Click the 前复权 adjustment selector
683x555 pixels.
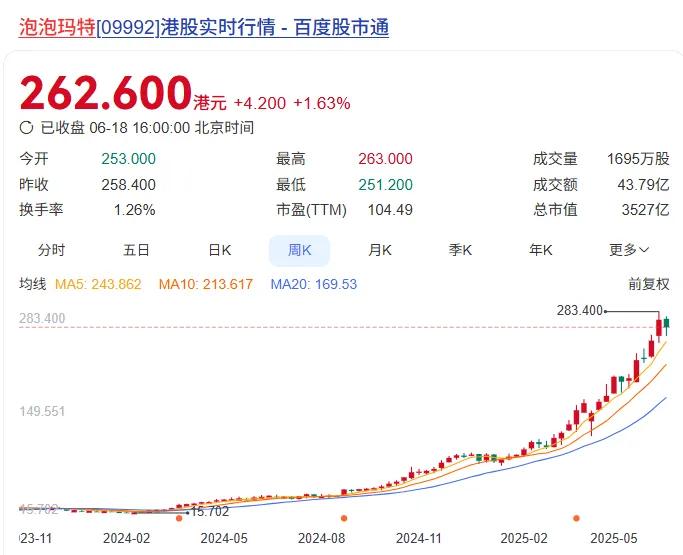pos(649,284)
